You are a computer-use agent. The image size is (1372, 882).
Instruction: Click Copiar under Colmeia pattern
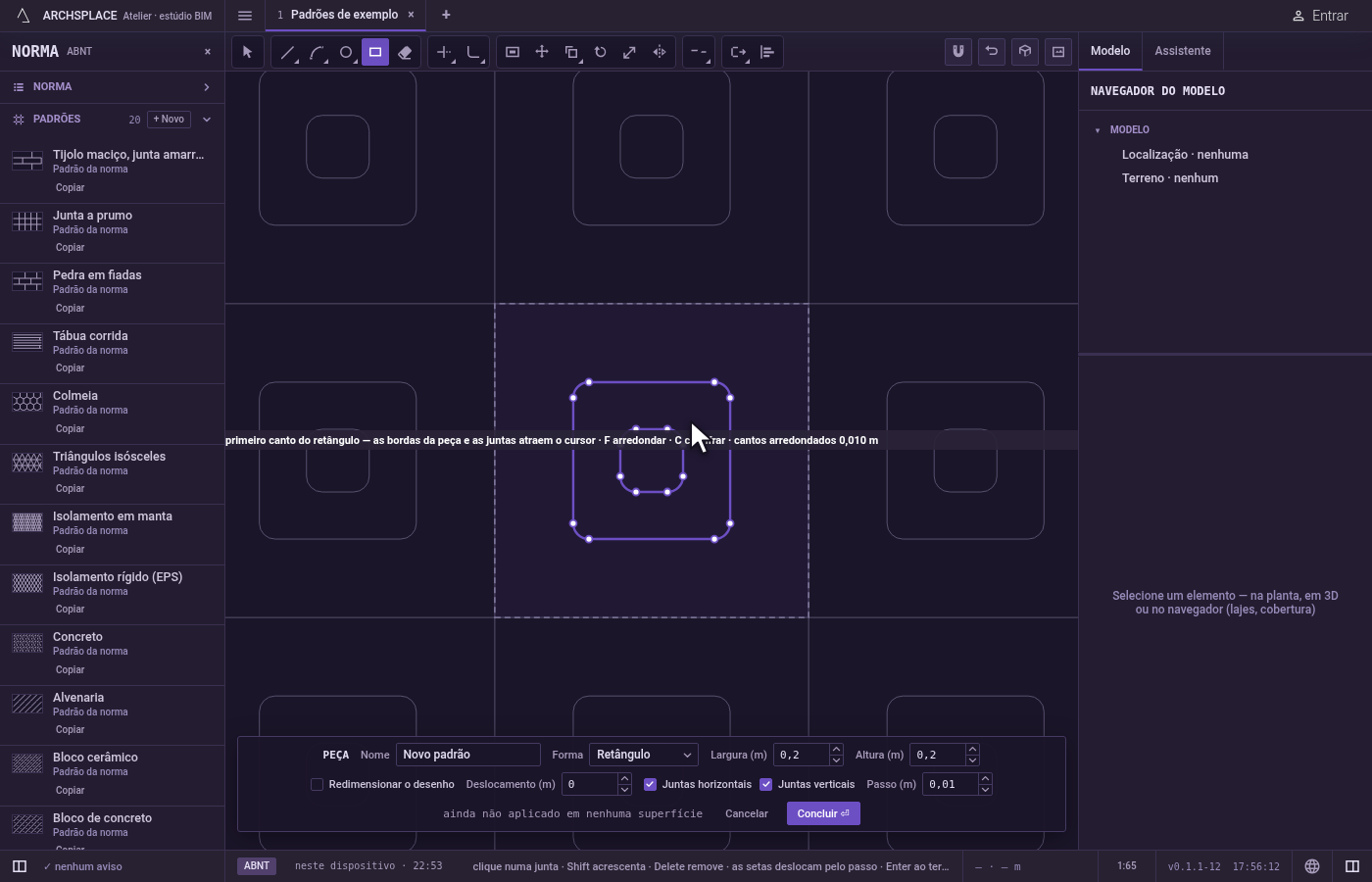(70, 428)
